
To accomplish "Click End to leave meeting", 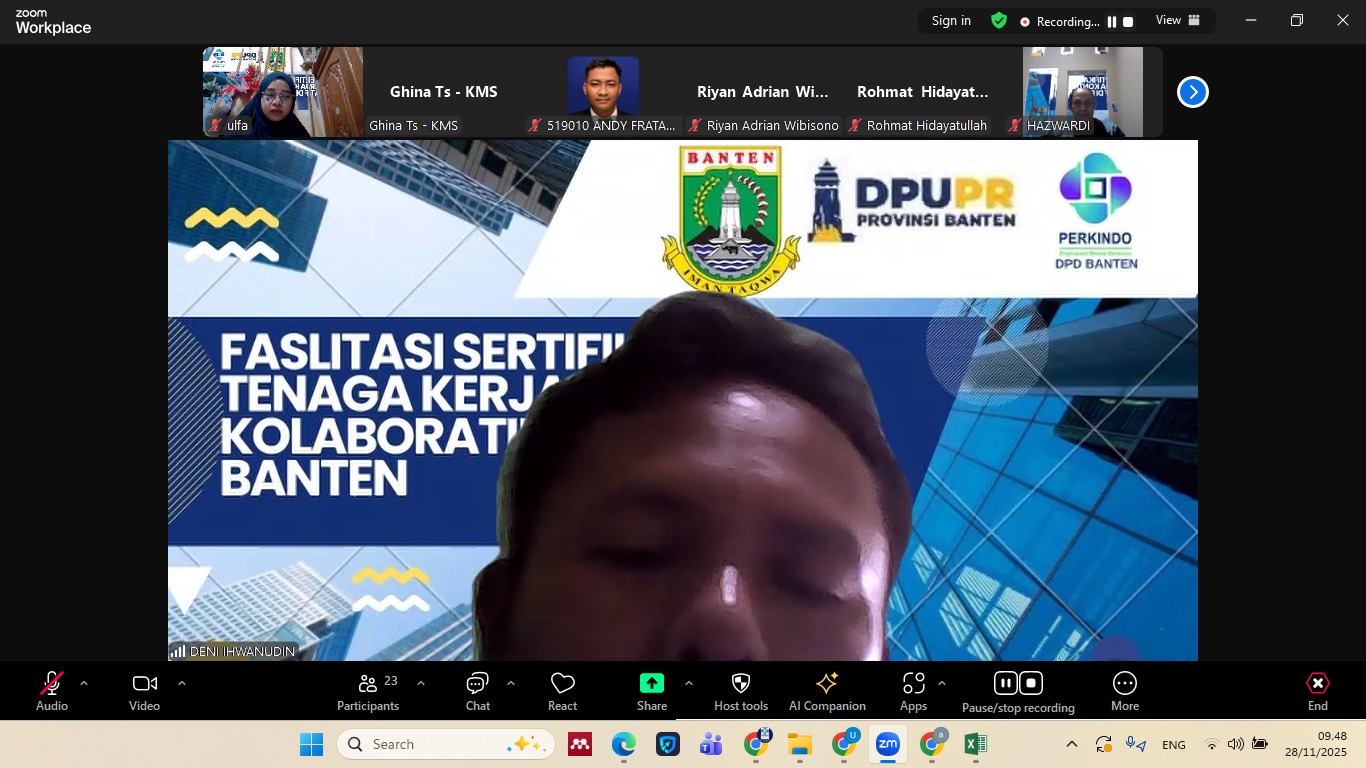I will (1317, 684).
